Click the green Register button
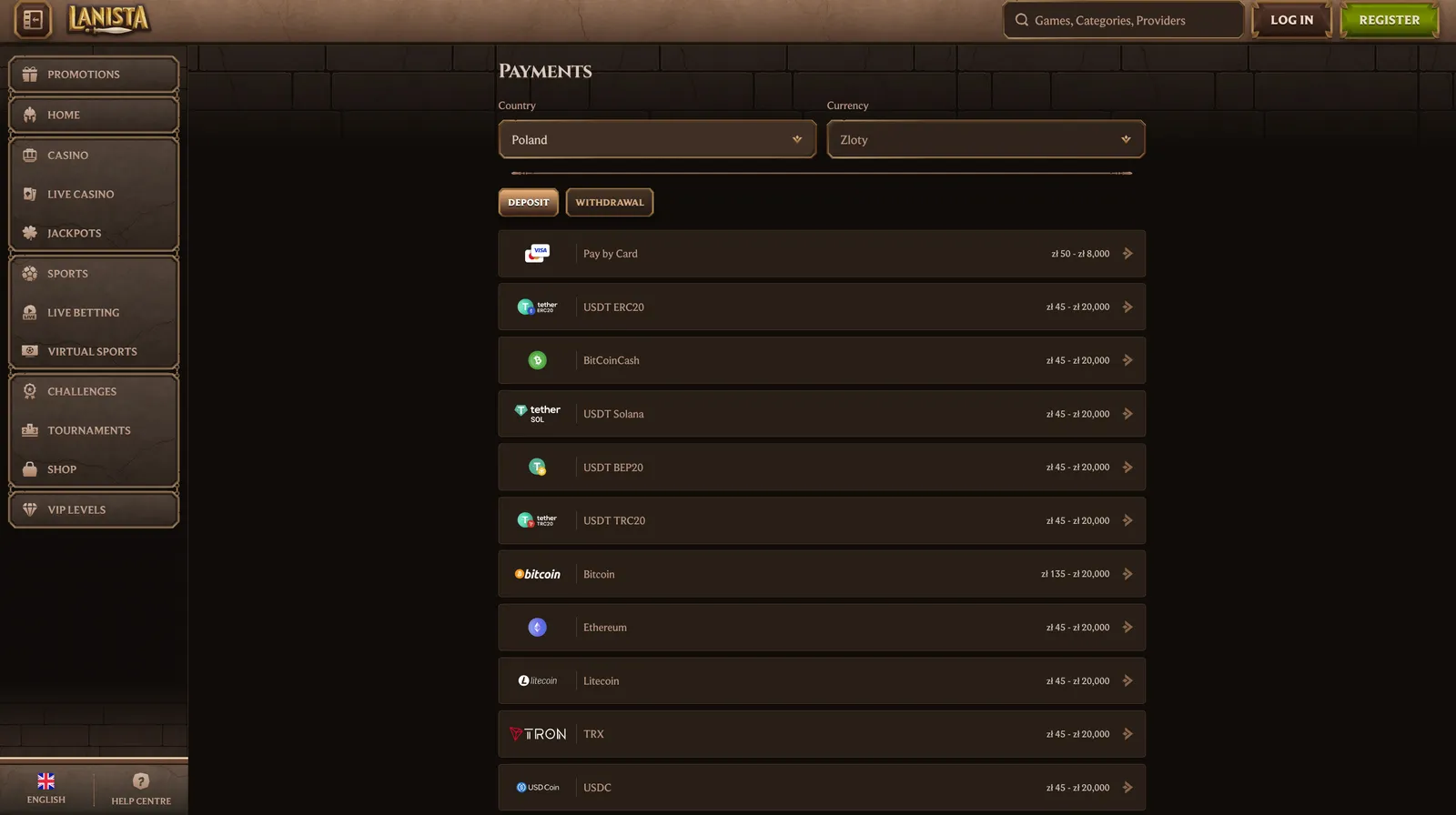 [x=1389, y=20]
